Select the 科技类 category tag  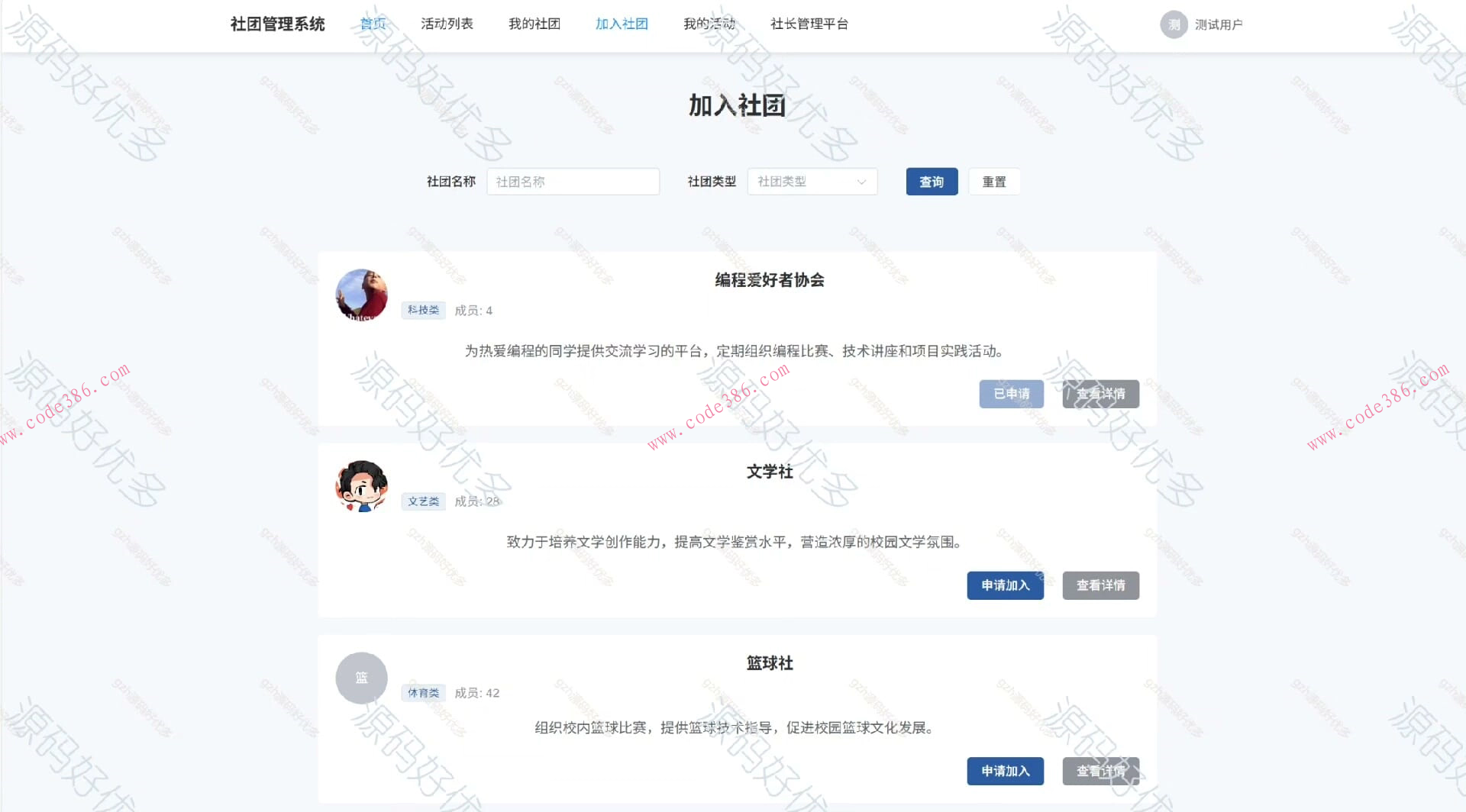click(x=423, y=310)
